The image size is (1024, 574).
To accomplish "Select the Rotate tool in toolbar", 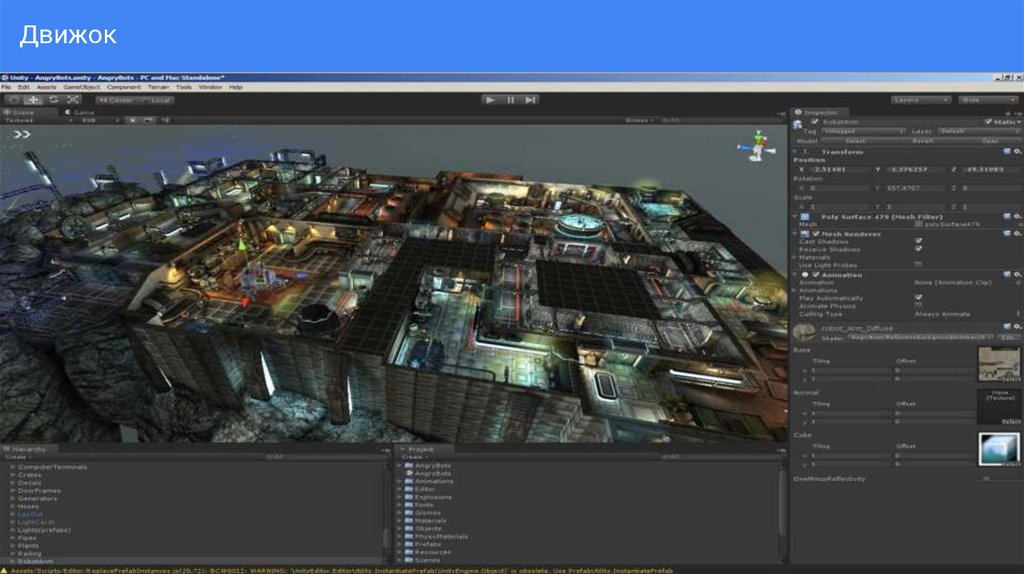I will tap(53, 100).
